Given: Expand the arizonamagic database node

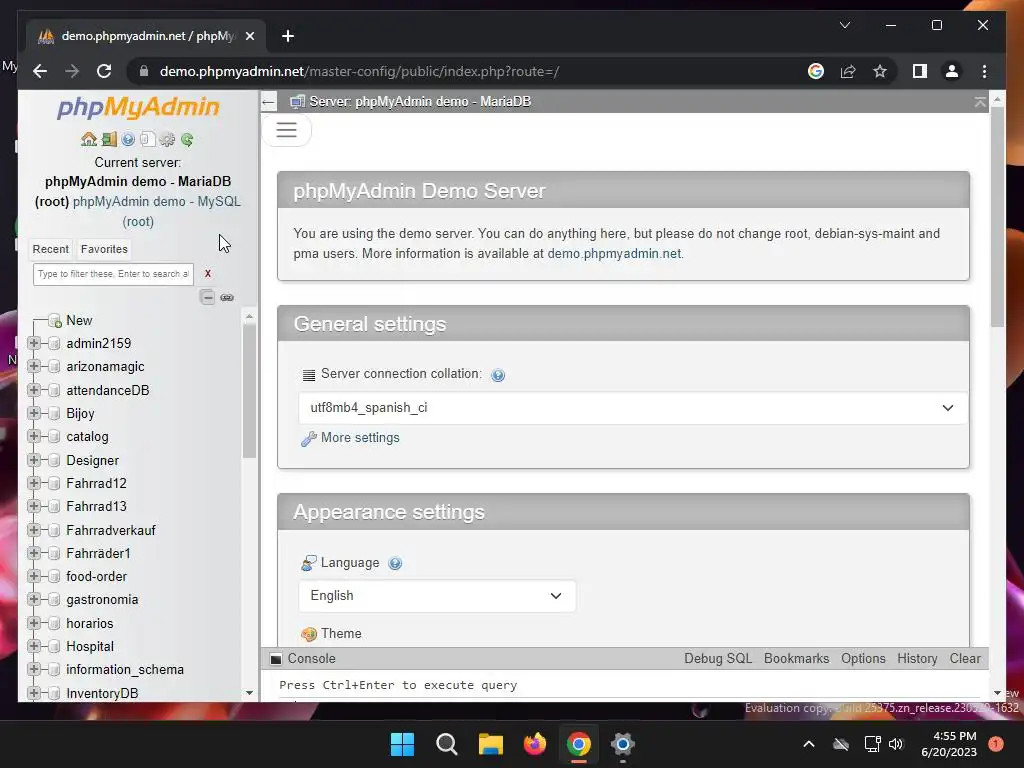Looking at the screenshot, I should pos(34,366).
